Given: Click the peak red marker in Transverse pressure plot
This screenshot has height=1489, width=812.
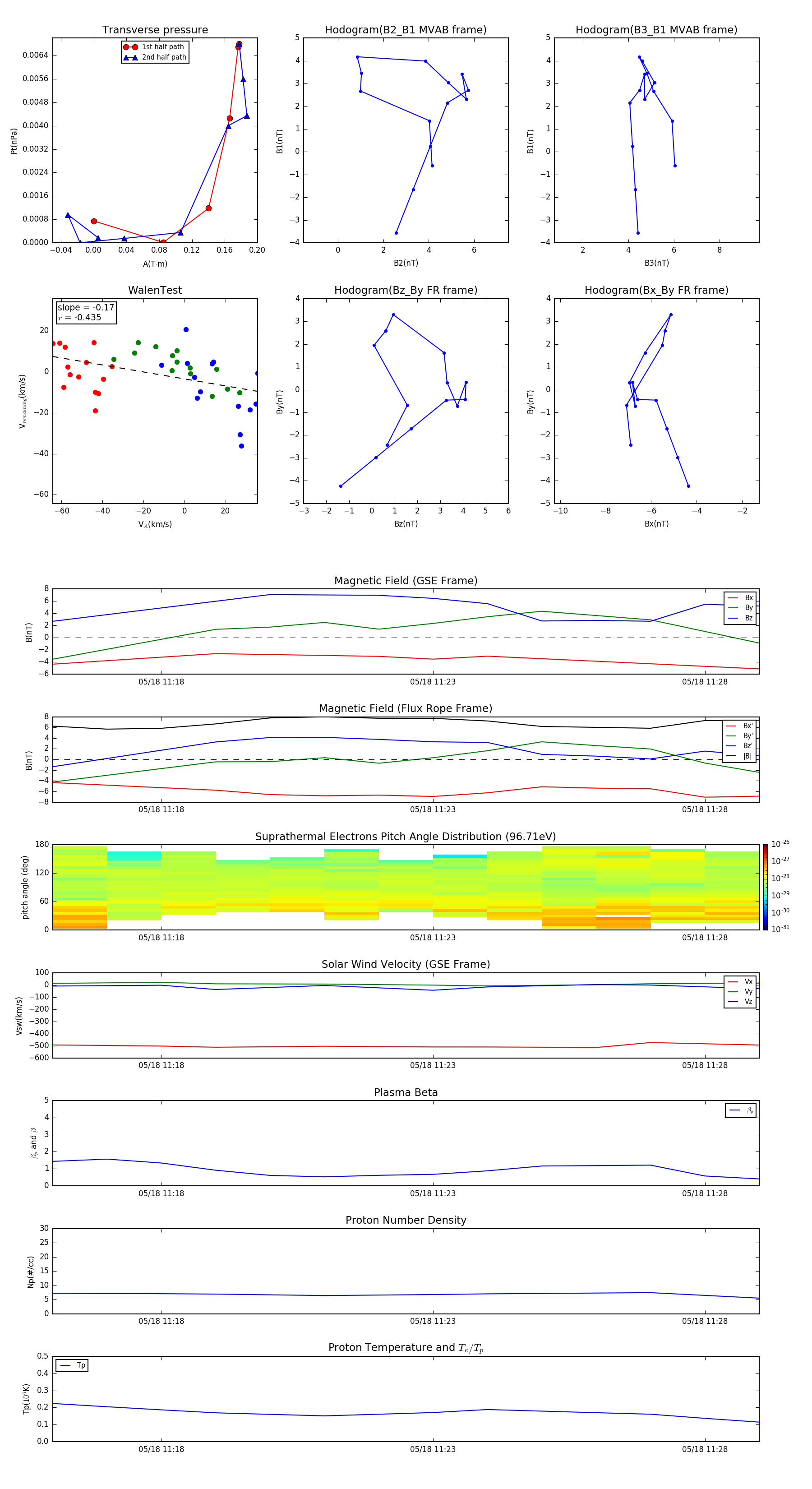Looking at the screenshot, I should click(x=239, y=45).
